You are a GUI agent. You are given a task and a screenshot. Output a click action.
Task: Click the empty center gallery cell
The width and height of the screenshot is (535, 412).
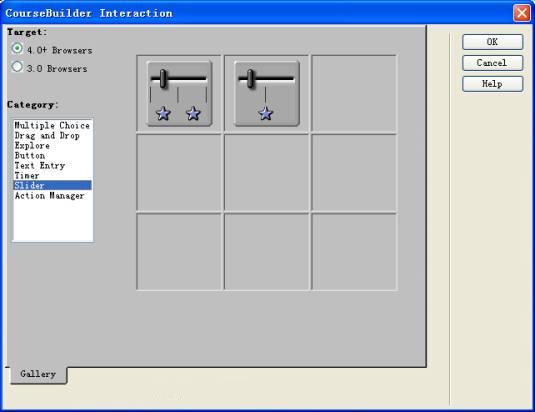pos(266,173)
